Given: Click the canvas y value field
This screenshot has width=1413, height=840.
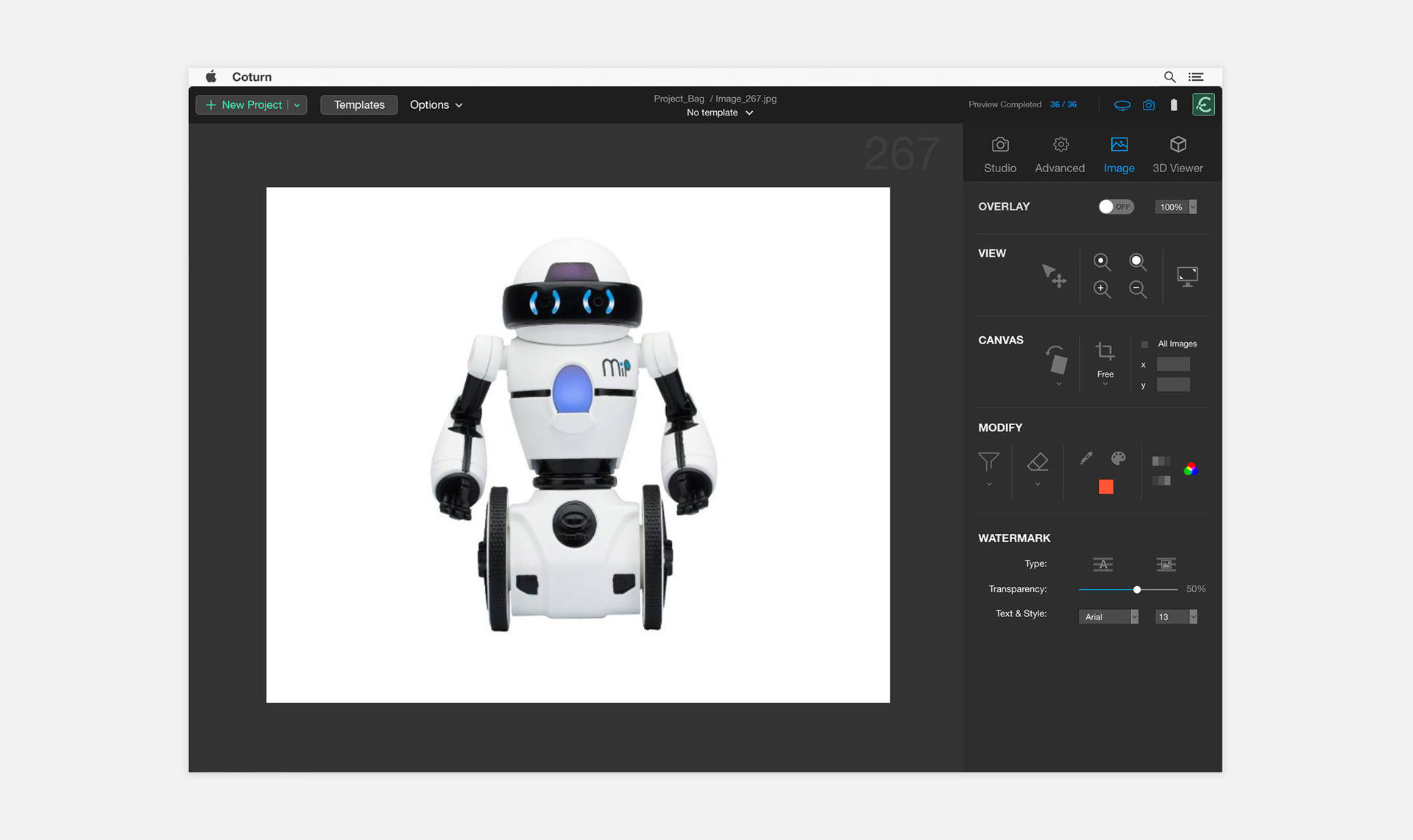Looking at the screenshot, I should 1173,385.
